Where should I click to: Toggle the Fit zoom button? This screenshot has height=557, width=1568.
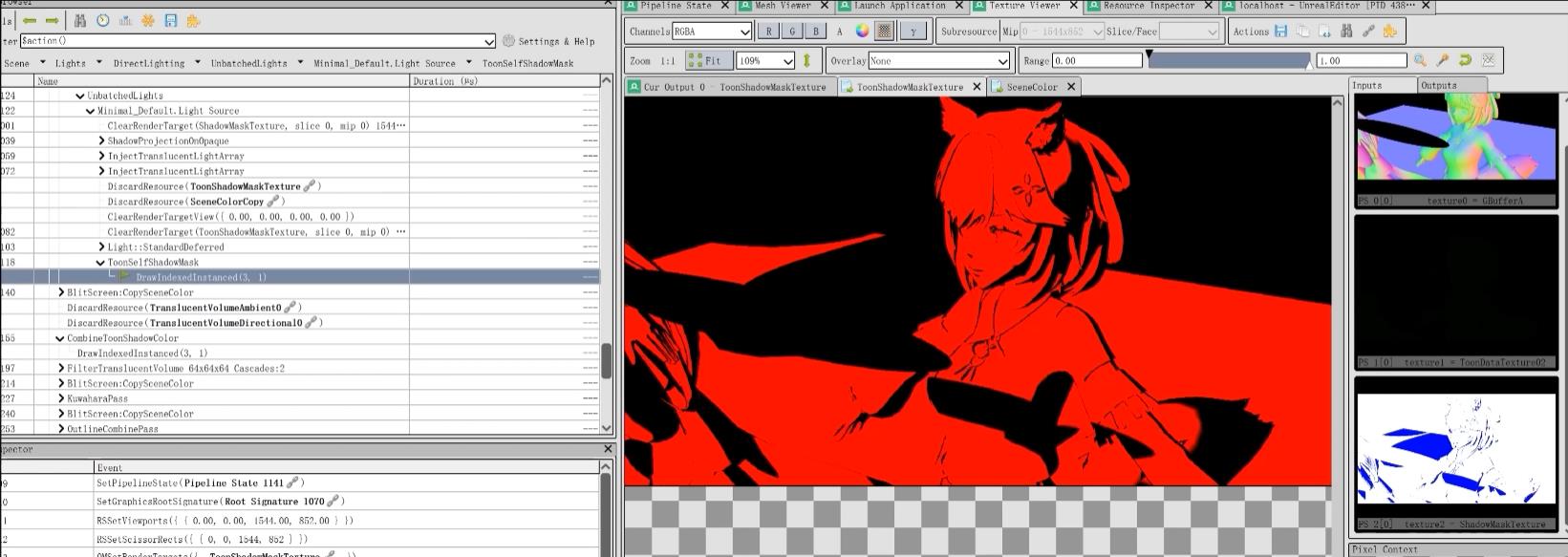coord(708,60)
